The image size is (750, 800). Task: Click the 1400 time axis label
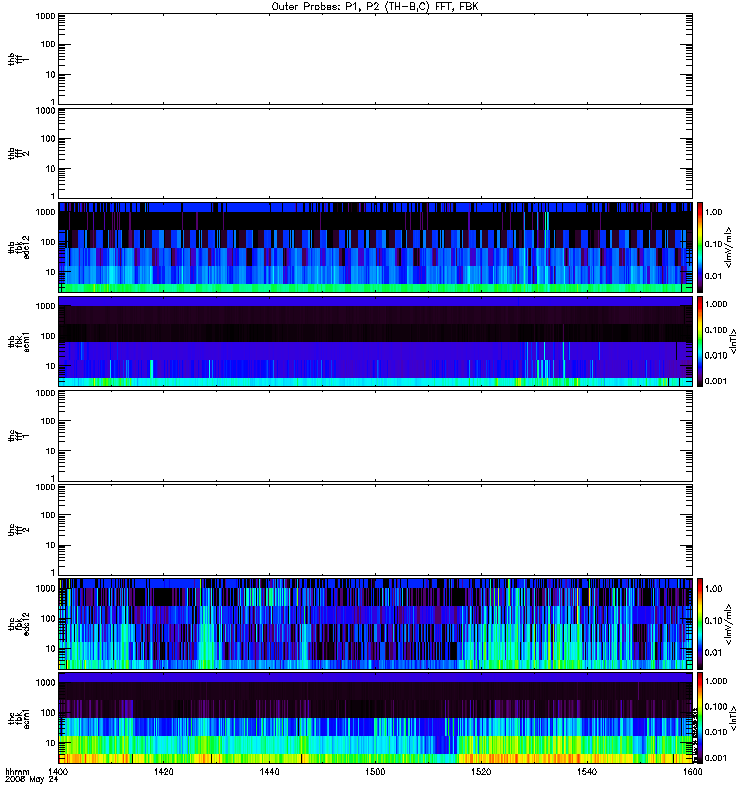tap(58, 772)
